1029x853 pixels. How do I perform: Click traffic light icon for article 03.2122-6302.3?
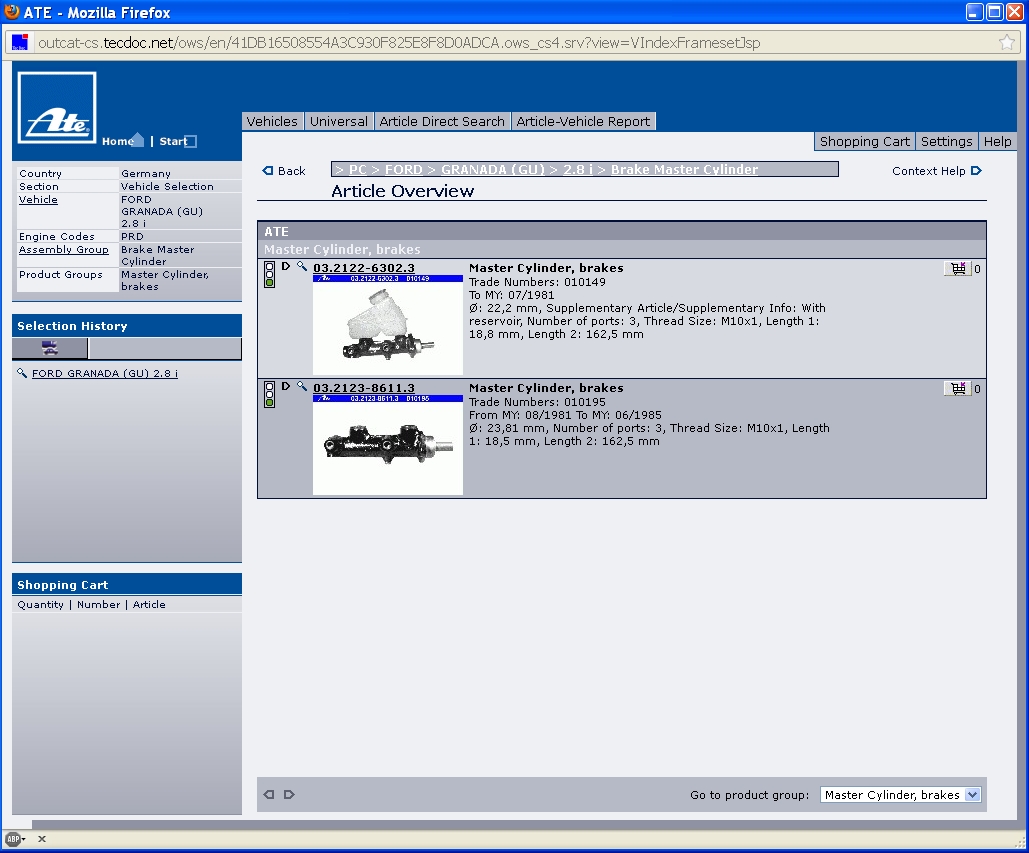click(269, 274)
